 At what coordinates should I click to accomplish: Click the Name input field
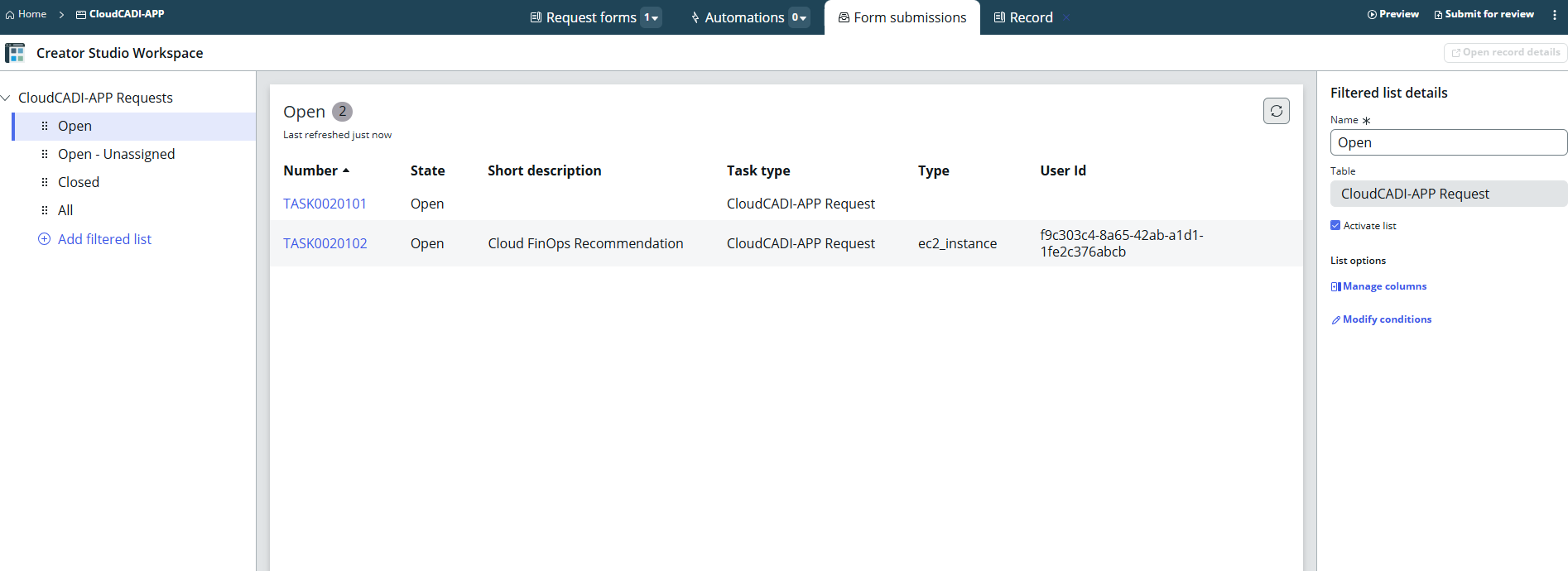1449,142
